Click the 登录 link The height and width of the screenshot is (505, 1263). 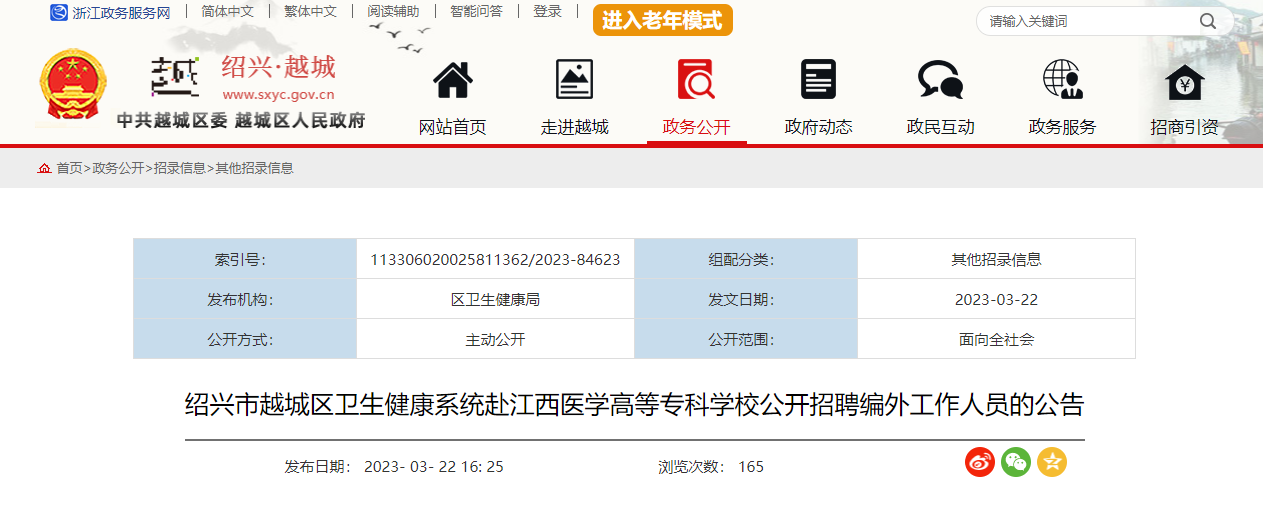point(547,12)
